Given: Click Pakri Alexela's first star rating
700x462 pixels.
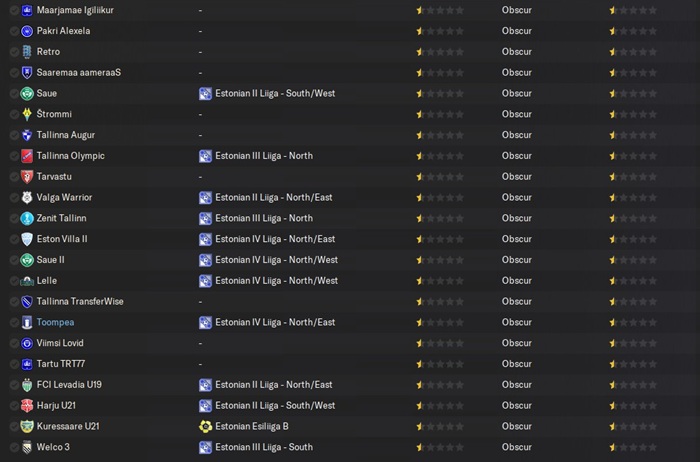Looking at the screenshot, I should point(420,31).
